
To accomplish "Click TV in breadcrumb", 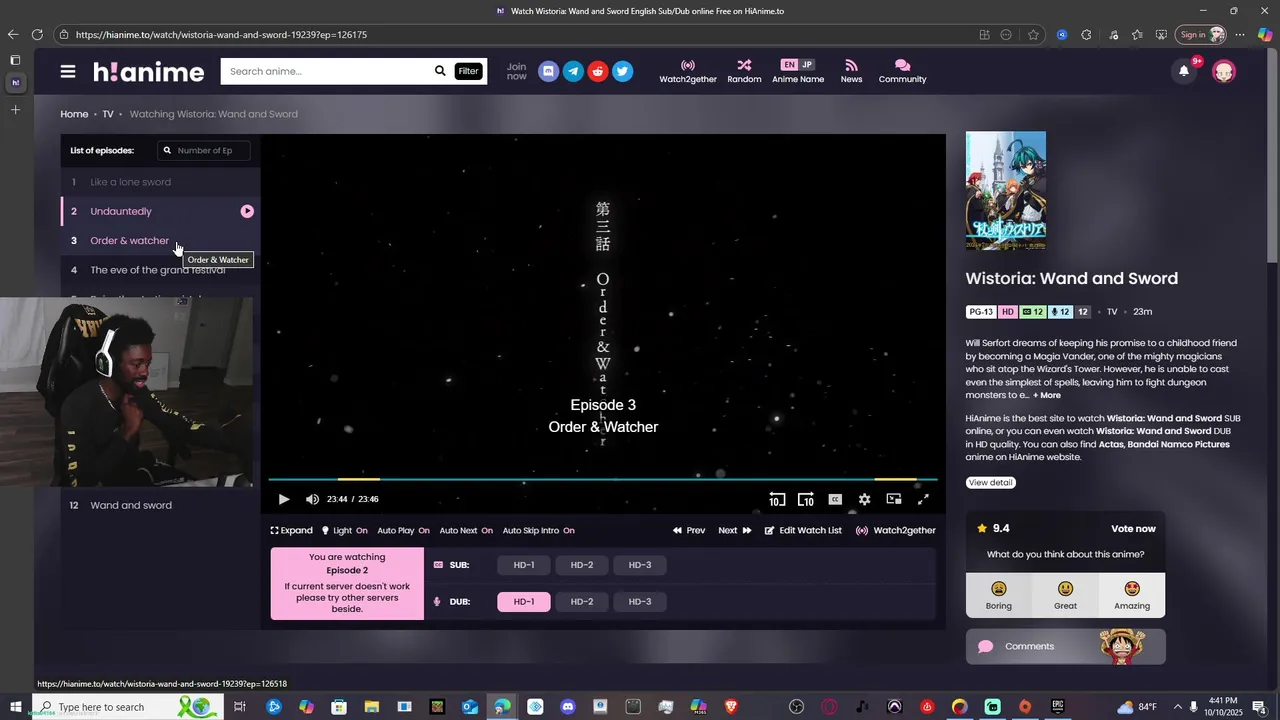I will pos(108,114).
